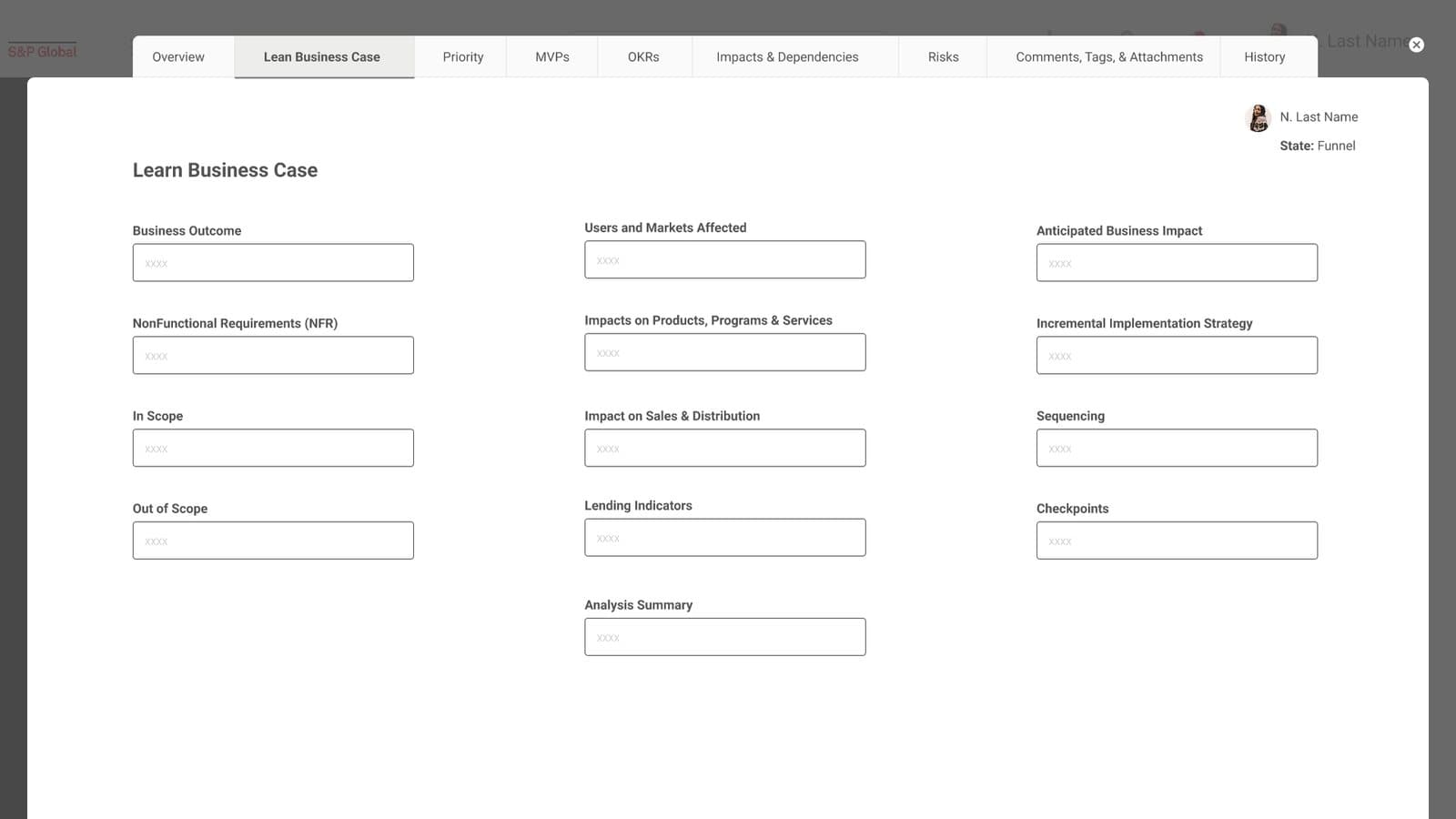Click the Learn Business Case heading
Viewport: 1456px width, 819px height.
[x=225, y=170]
